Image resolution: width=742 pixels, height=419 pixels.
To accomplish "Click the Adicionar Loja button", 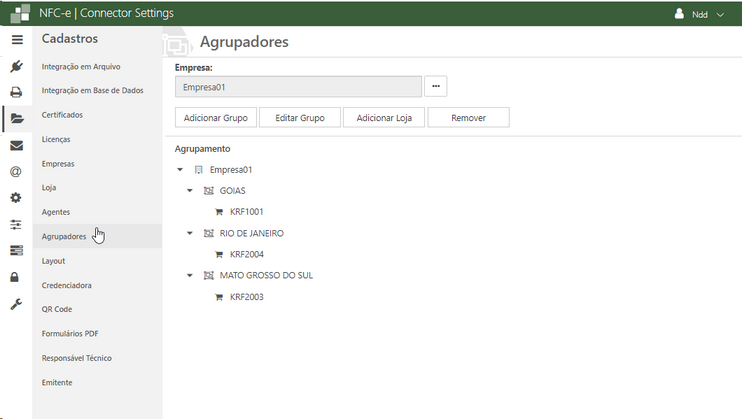I will pyautogui.click(x=384, y=117).
